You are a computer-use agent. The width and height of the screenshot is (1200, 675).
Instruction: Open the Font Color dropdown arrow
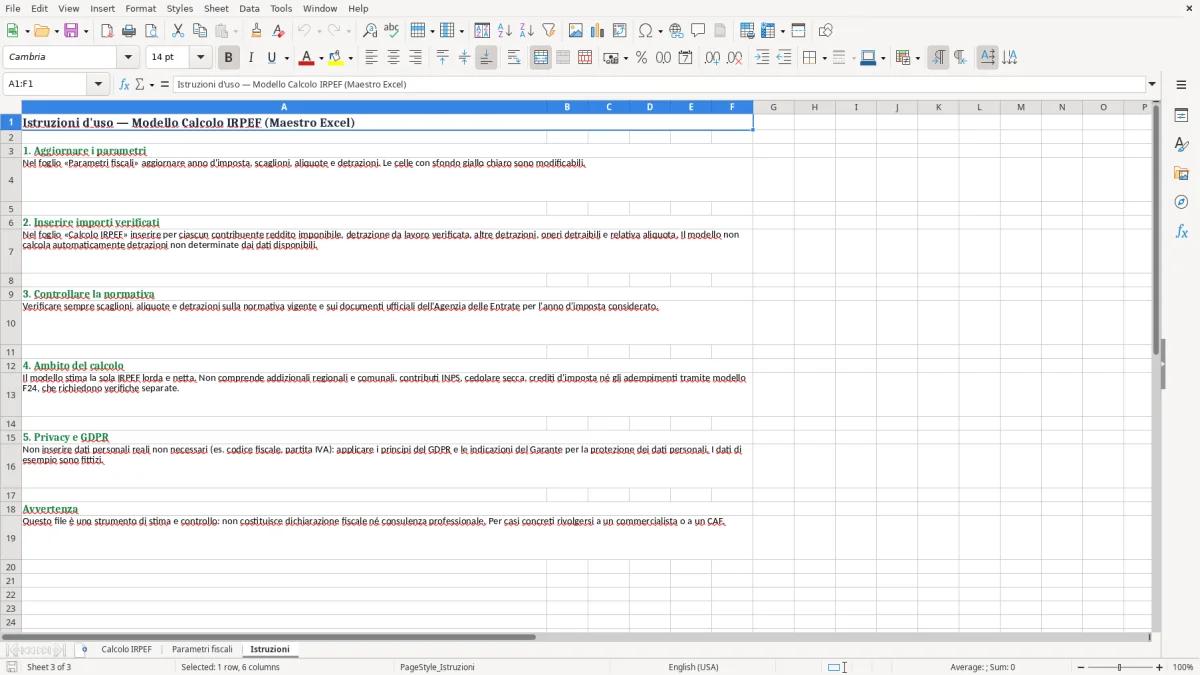point(321,58)
